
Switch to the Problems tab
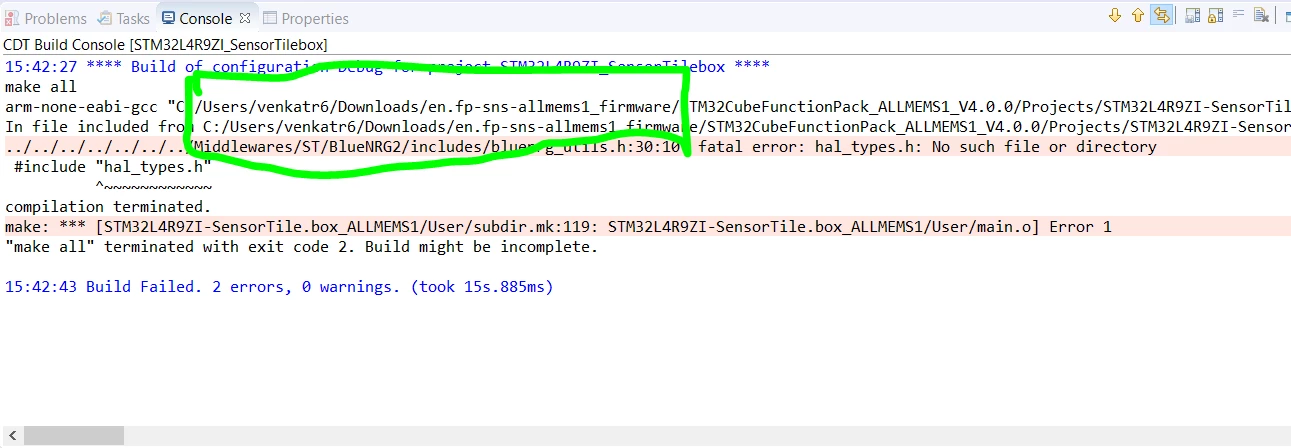coord(46,18)
